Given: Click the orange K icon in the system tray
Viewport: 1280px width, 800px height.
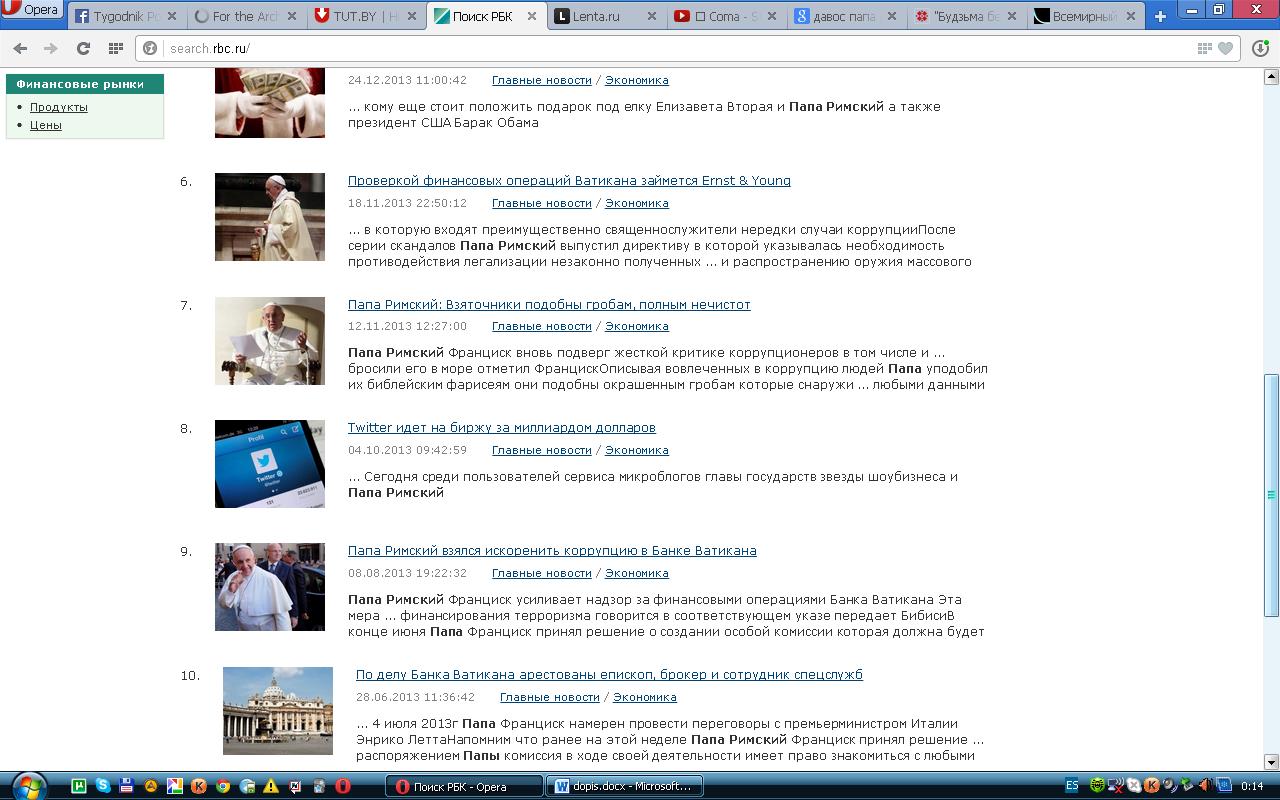Looking at the screenshot, I should click(x=1152, y=786).
